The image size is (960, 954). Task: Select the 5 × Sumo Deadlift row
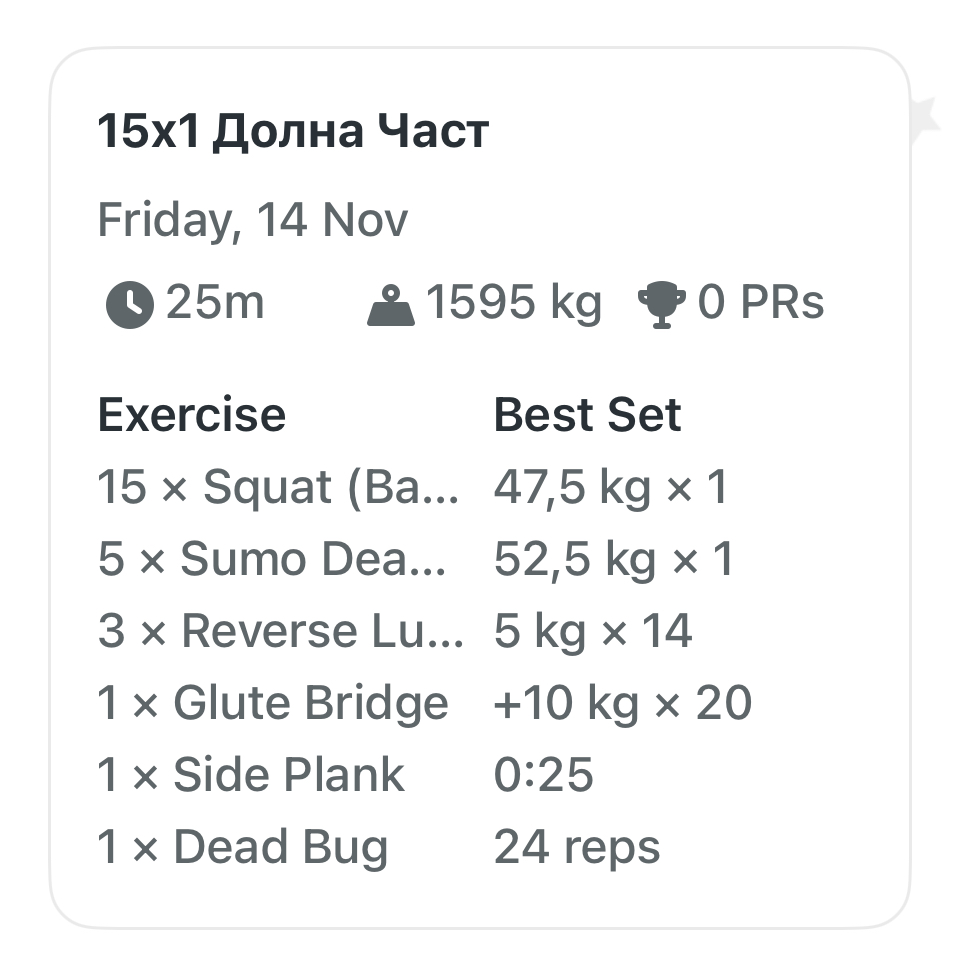[x=272, y=560]
